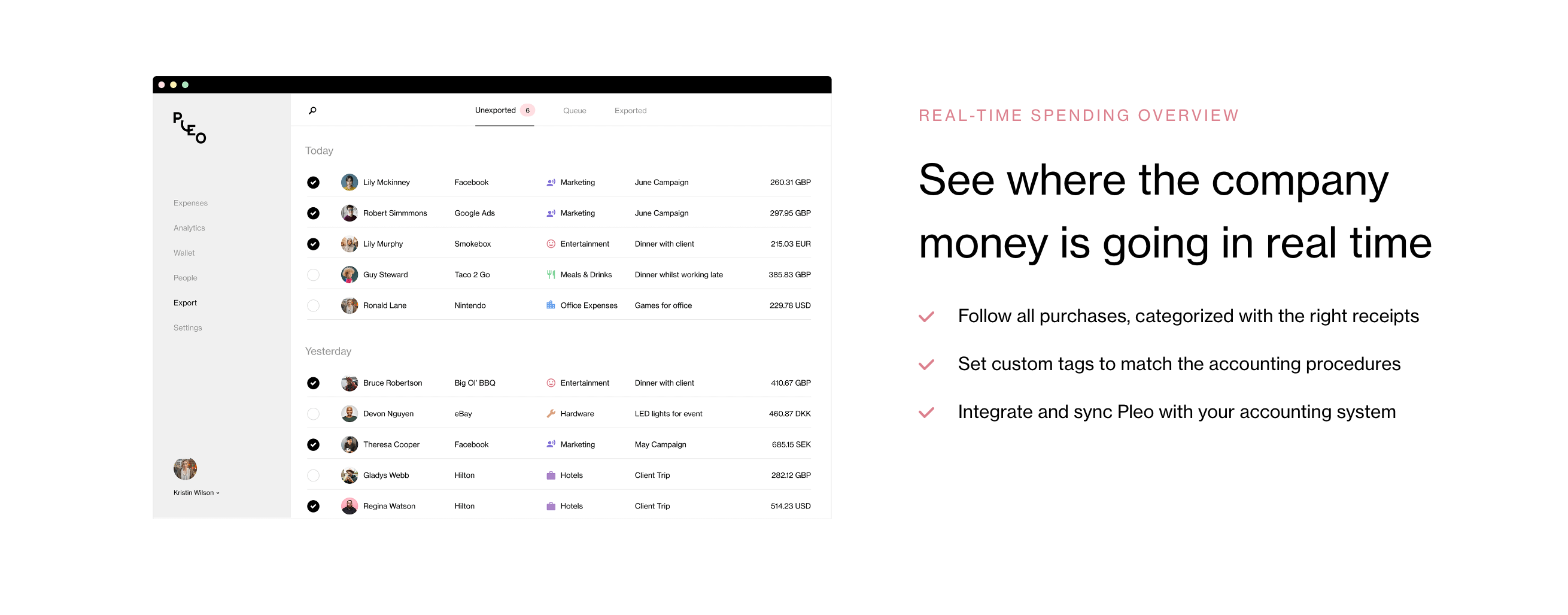This screenshot has width=1568, height=615.
Task: Open Bruce Robertson's avatar
Action: coord(350,383)
